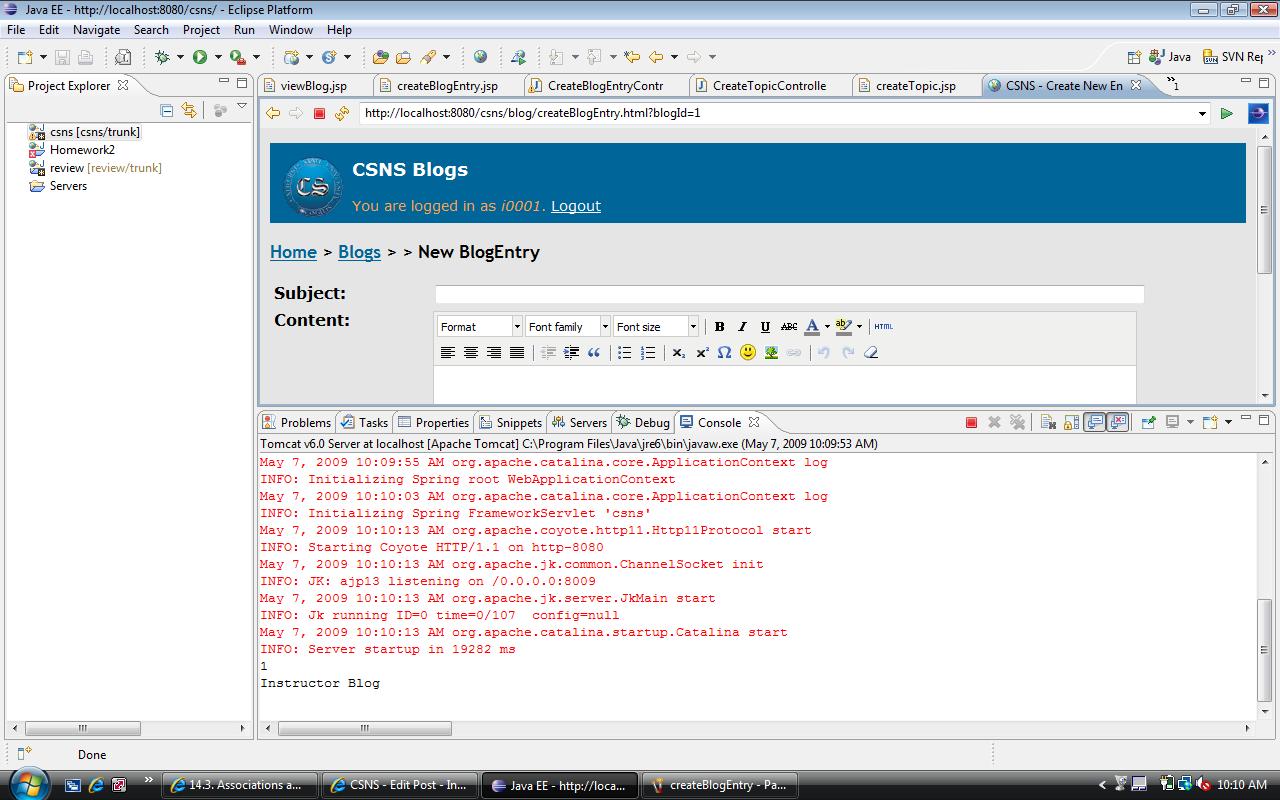Insert a special character with Omega icon
The width and height of the screenshot is (1280, 800).
point(724,352)
